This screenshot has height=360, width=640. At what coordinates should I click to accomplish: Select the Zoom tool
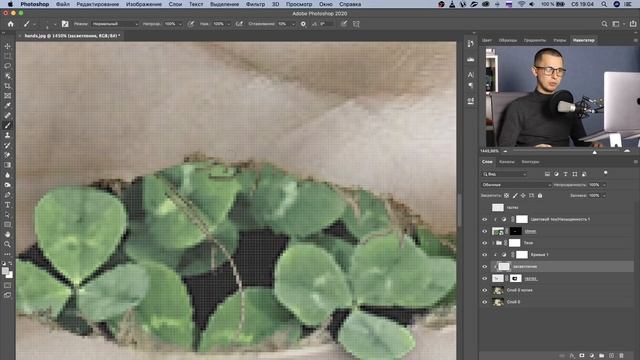(7, 244)
